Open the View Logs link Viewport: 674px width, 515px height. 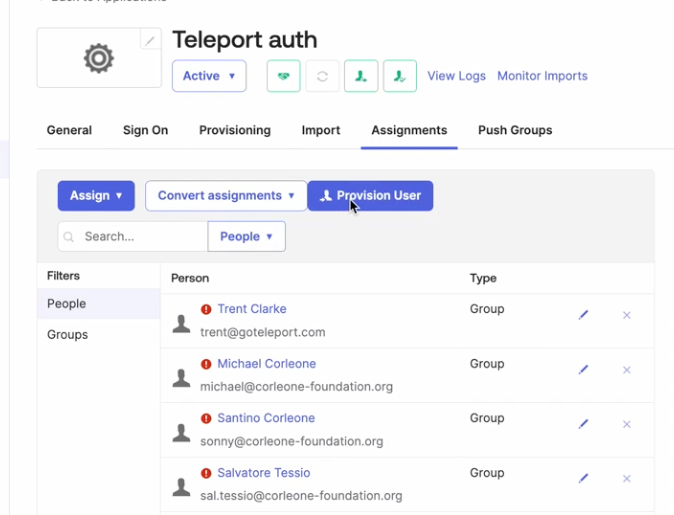(x=455, y=76)
